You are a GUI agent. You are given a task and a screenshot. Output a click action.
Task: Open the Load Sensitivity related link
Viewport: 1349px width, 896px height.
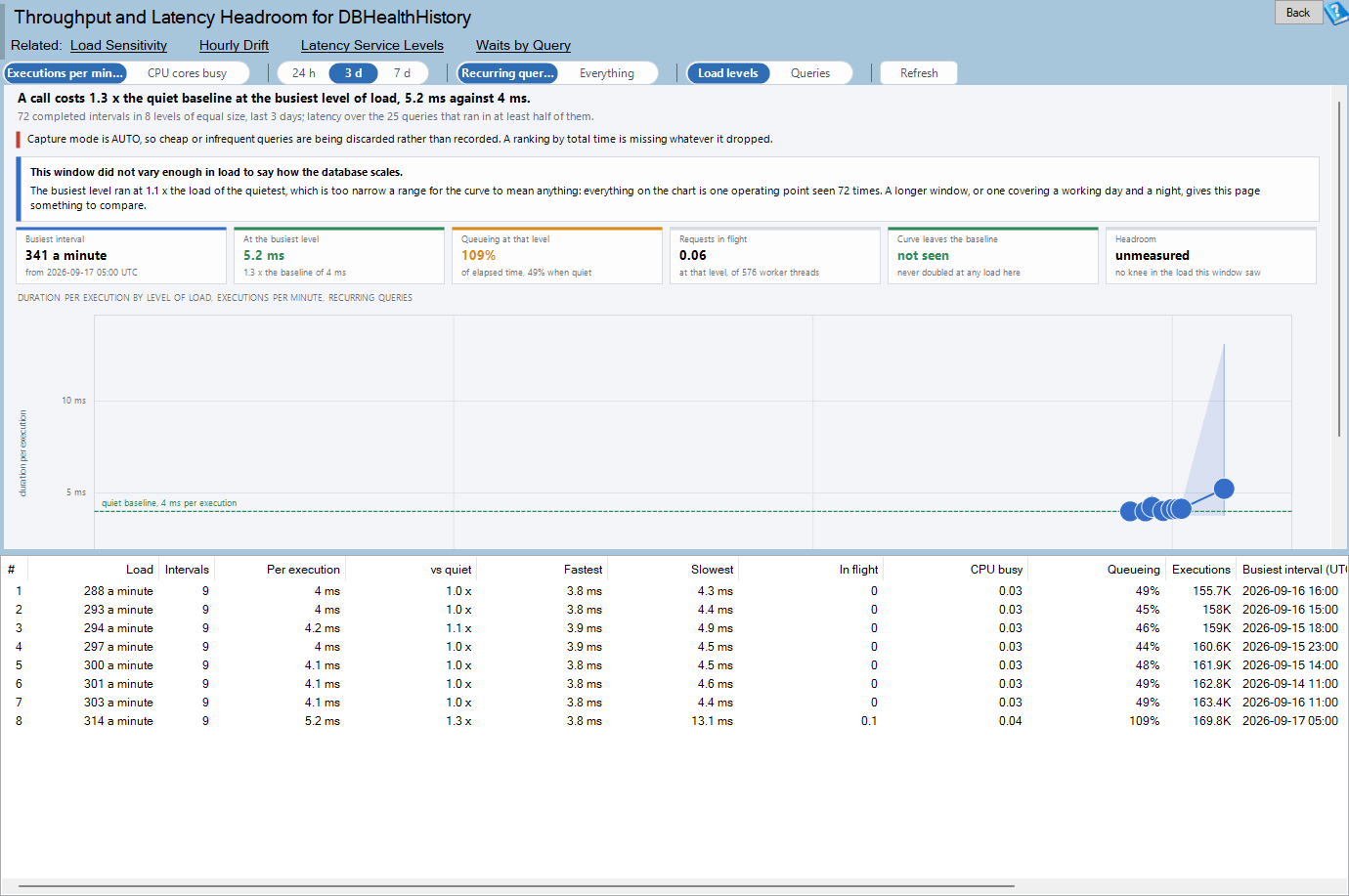[x=118, y=45]
